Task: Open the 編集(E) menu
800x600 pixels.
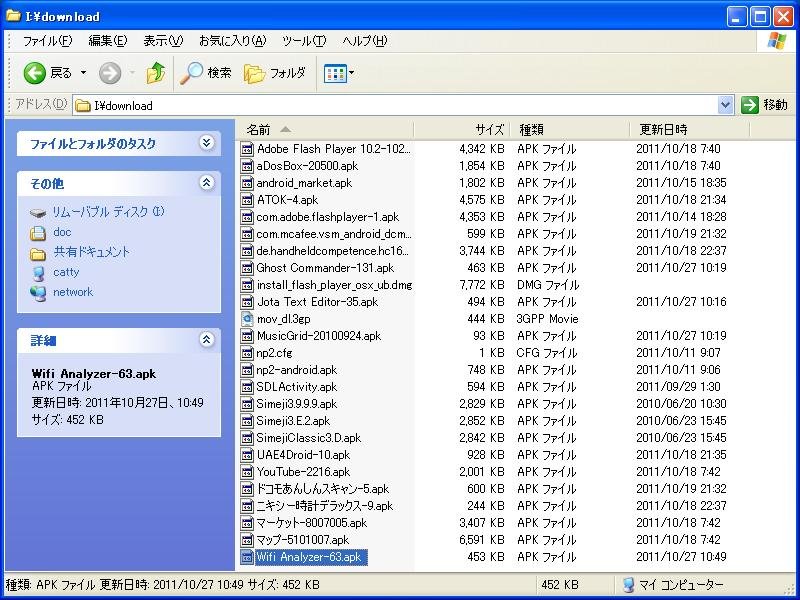Action: click(x=108, y=41)
